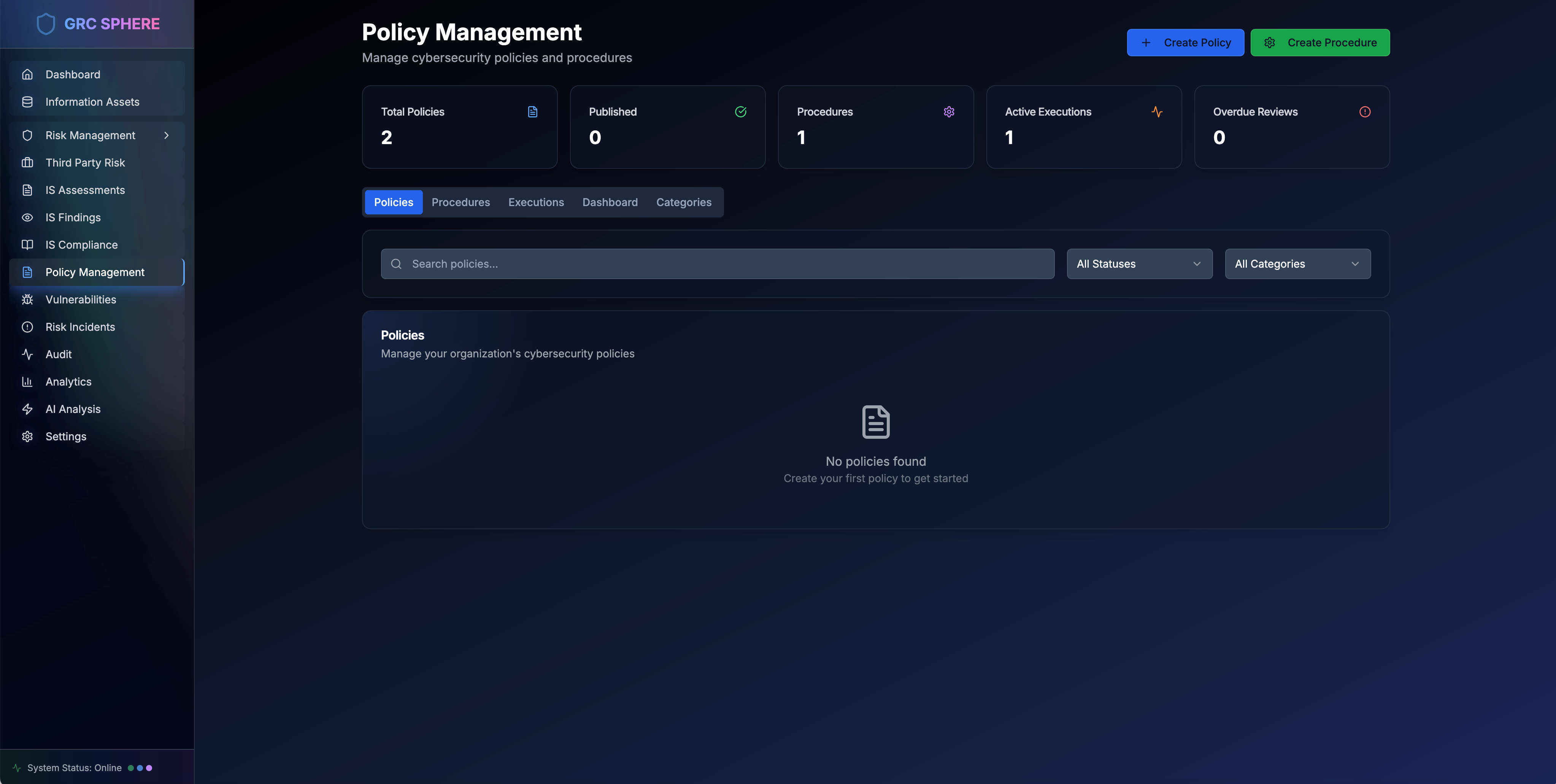Switch to the Executions tab

tap(536, 202)
